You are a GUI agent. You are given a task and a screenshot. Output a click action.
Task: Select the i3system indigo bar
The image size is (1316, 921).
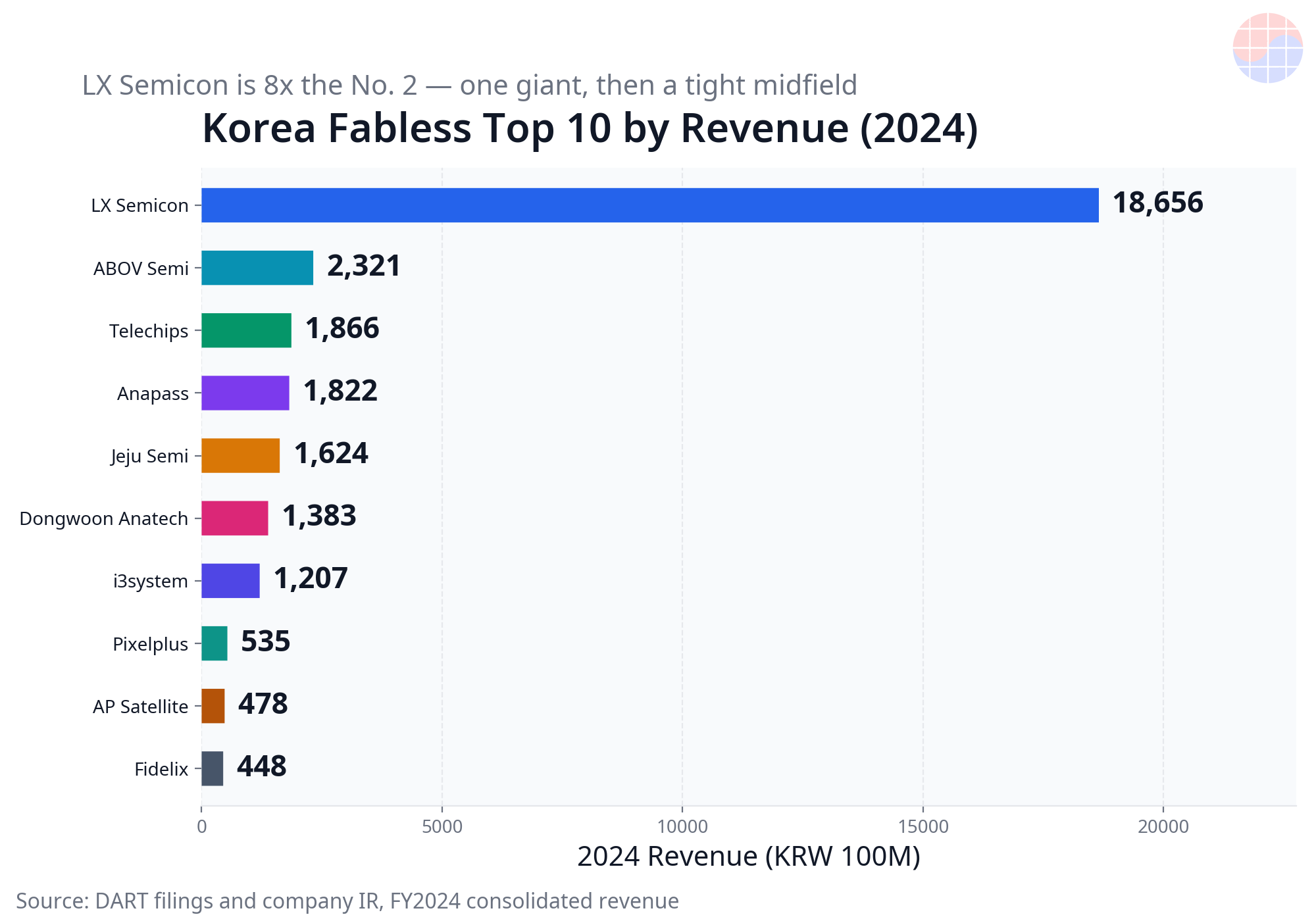(x=230, y=581)
